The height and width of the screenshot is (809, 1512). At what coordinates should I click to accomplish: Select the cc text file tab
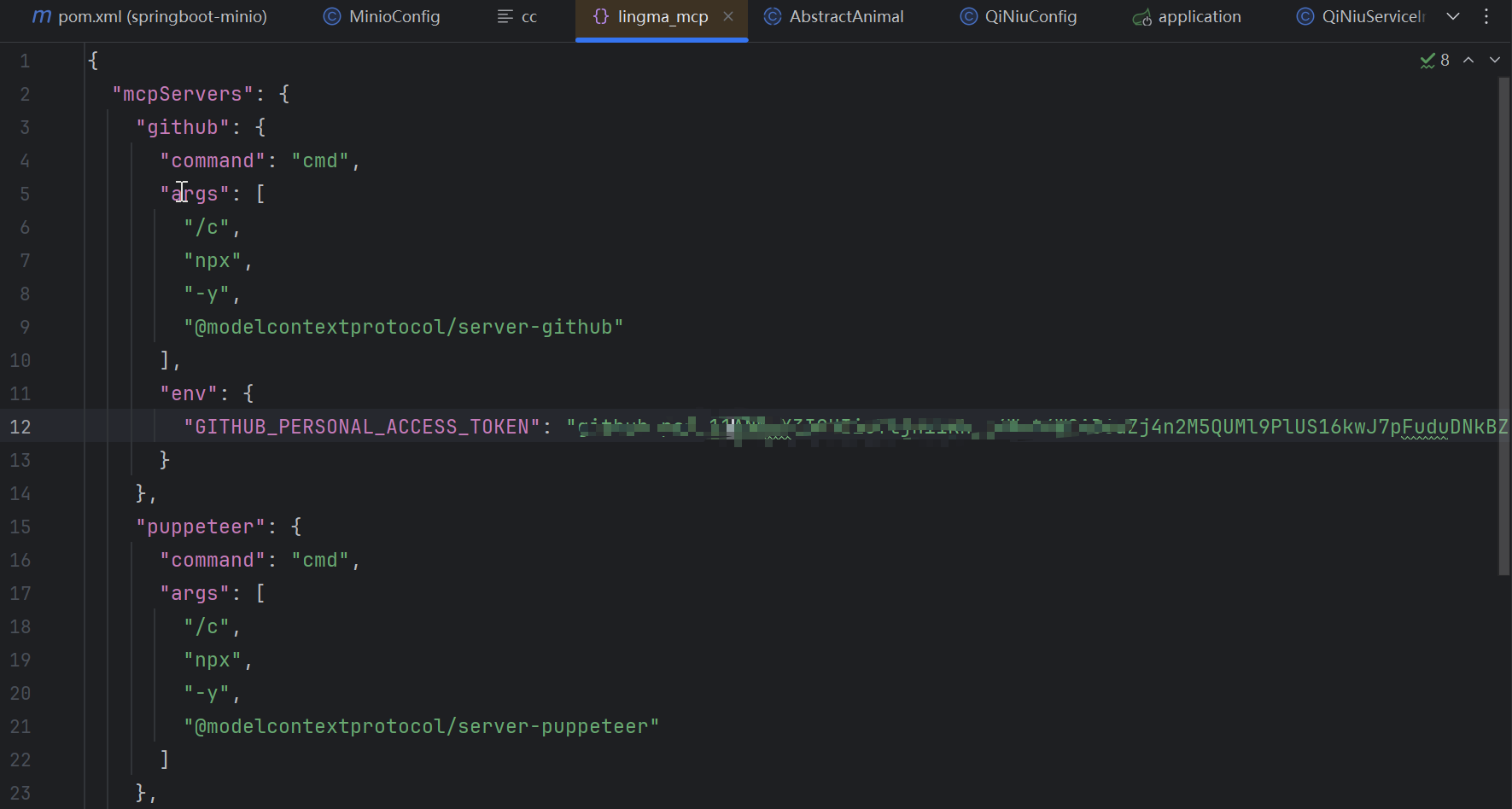[x=517, y=17]
